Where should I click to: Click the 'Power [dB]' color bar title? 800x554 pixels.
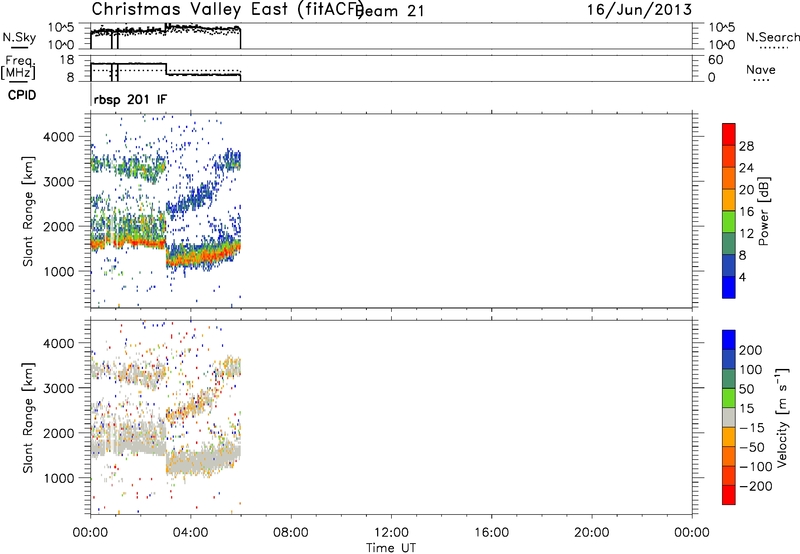(x=763, y=211)
